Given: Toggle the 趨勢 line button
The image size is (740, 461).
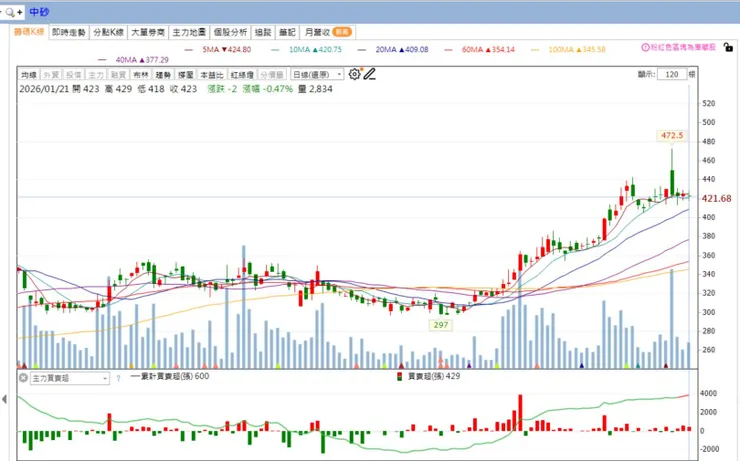Looking at the screenshot, I should point(163,75).
